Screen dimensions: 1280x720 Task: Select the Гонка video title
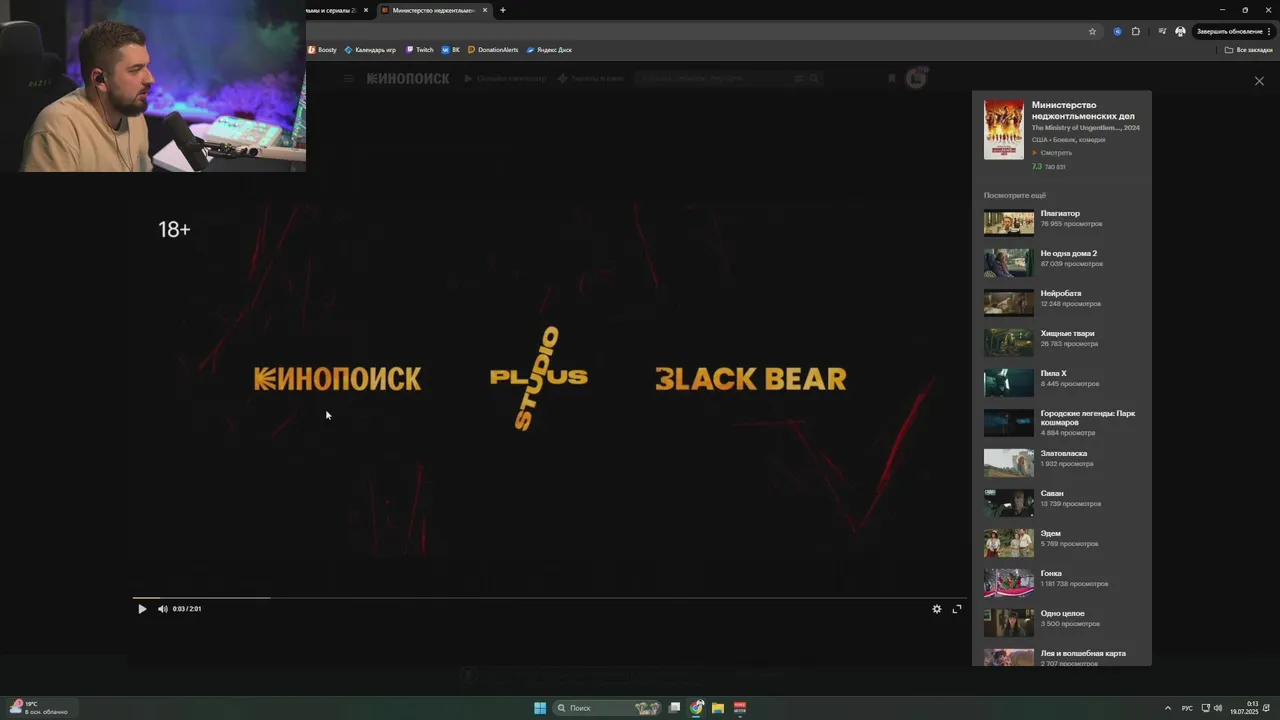coord(1051,573)
